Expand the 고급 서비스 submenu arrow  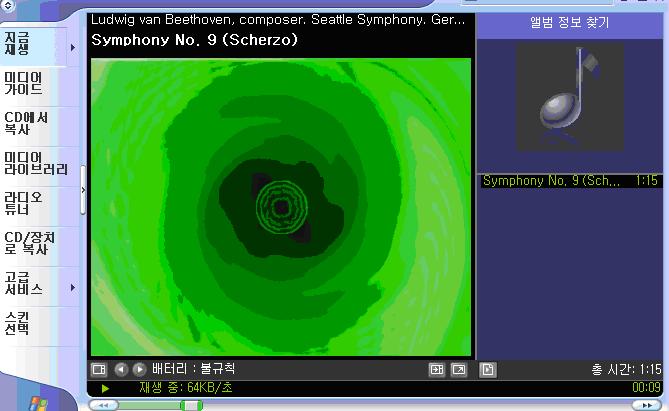coord(73,288)
